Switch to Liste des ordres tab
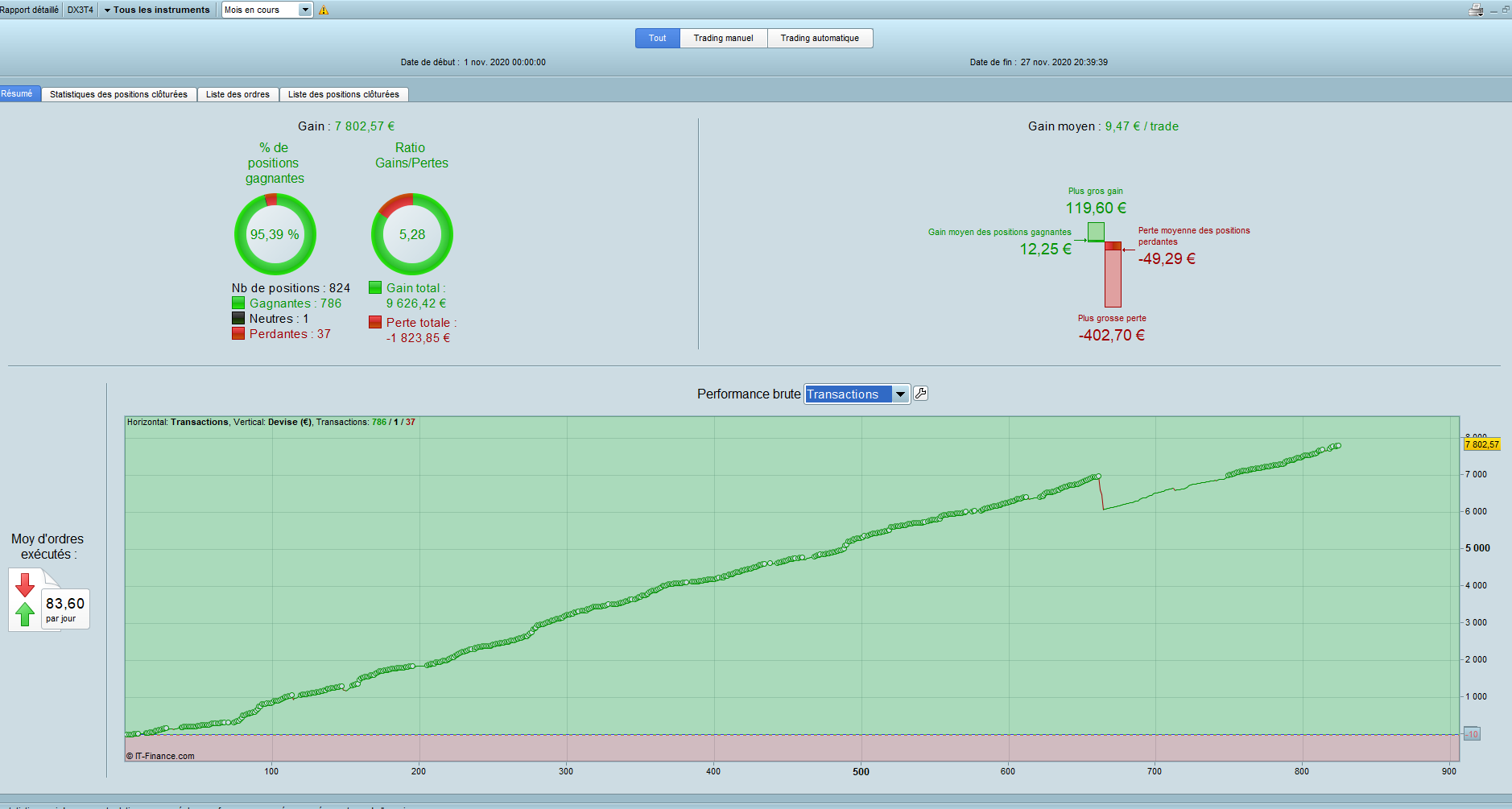The width and height of the screenshot is (1512, 809). click(x=238, y=94)
